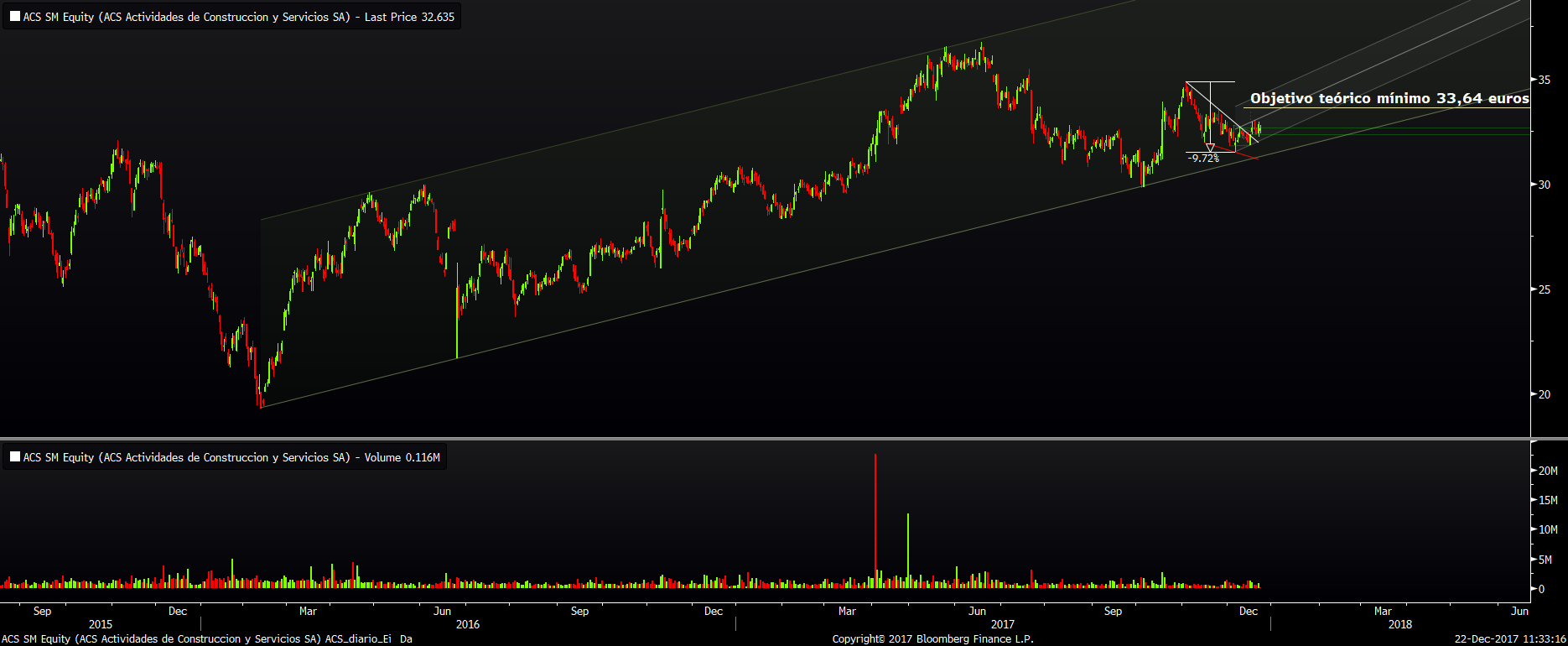The image size is (1568, 646).
Task: Click the 2015 year label on time axis
Action: pos(101,624)
